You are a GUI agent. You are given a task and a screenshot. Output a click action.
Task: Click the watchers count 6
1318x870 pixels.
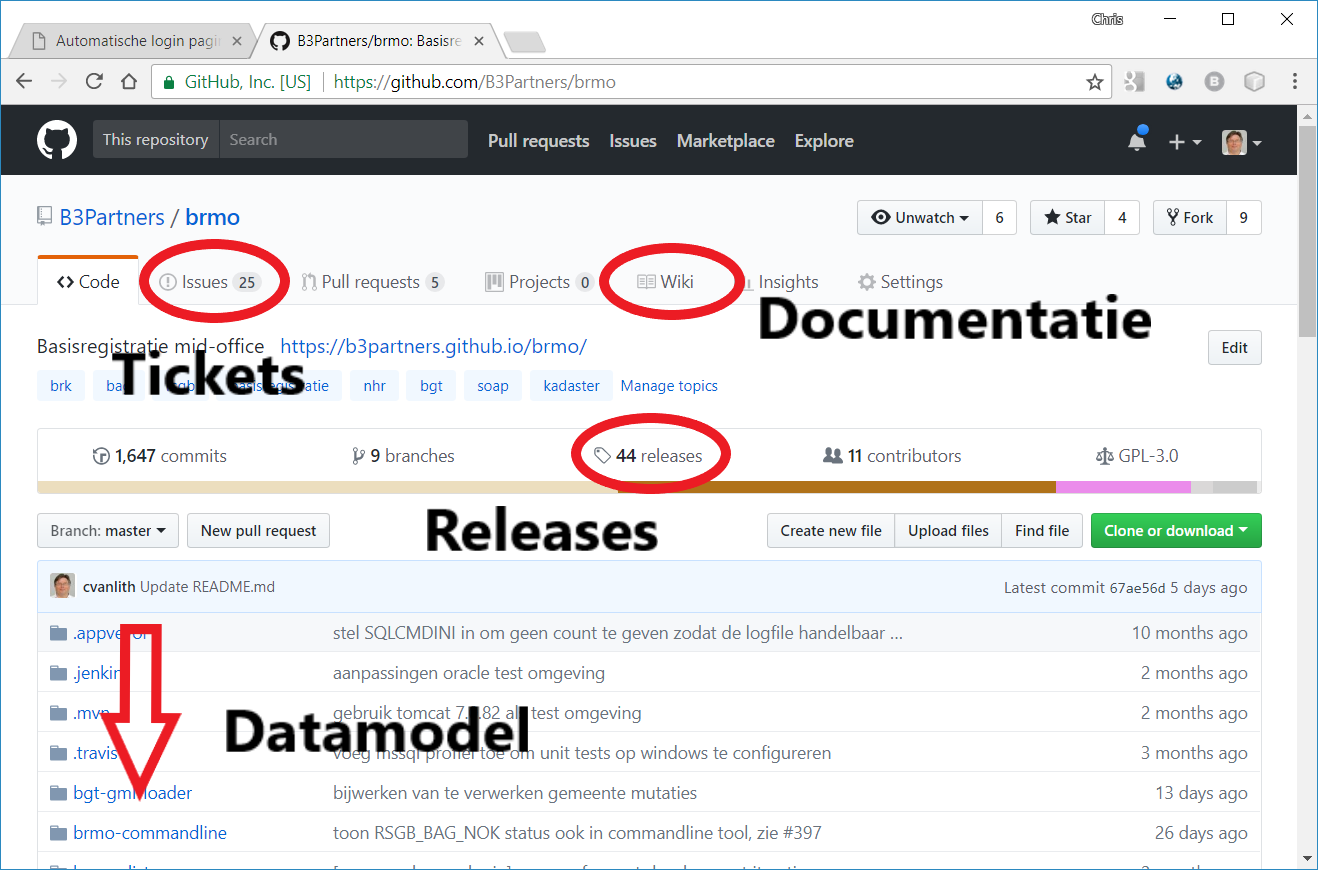999,218
